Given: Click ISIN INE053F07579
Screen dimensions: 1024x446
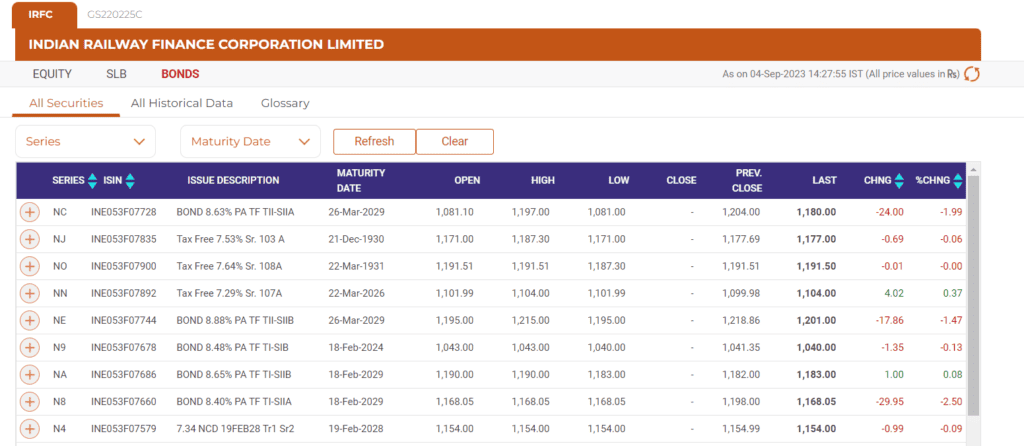Looking at the screenshot, I should [x=124, y=429].
